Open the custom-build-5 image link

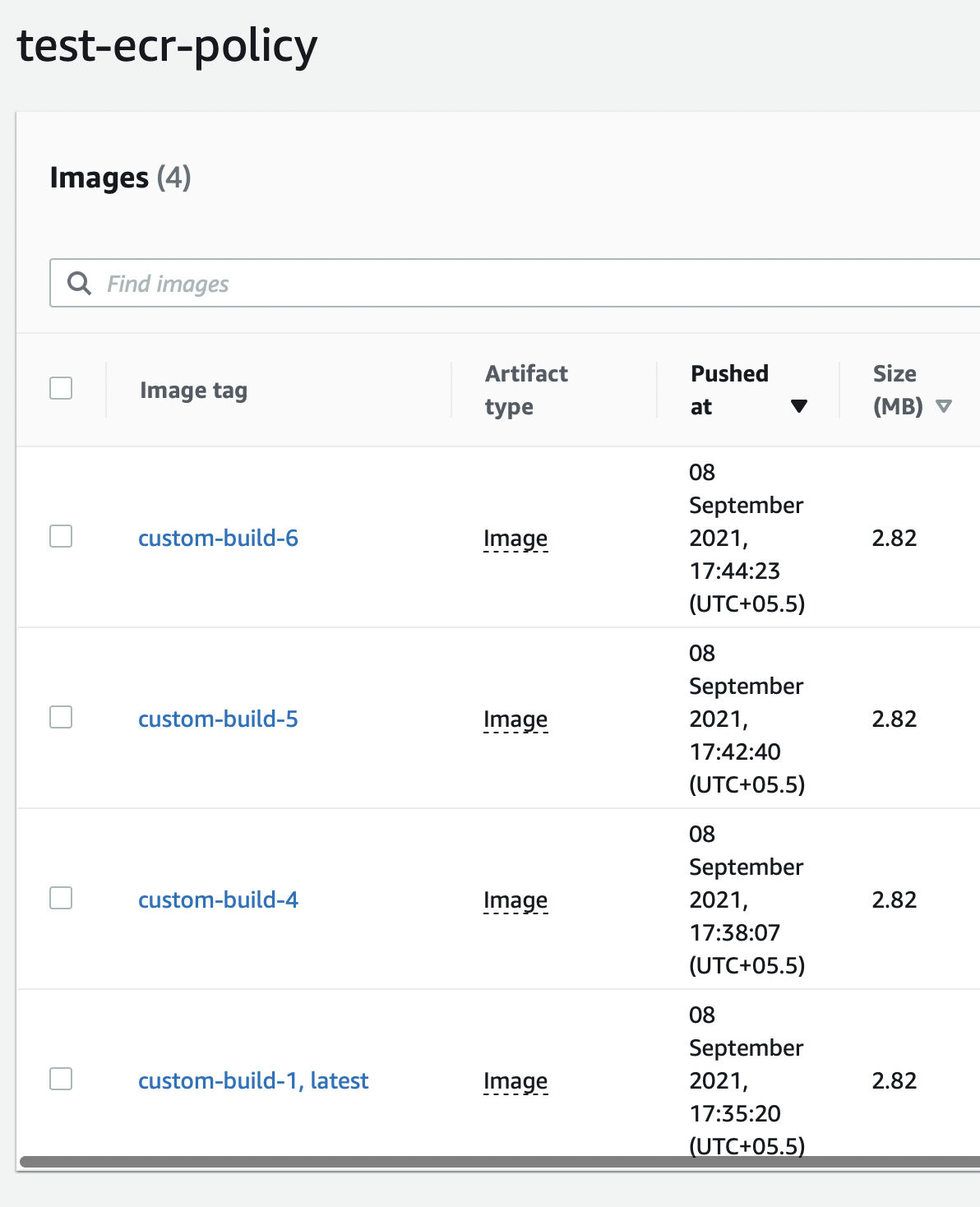[218, 719]
